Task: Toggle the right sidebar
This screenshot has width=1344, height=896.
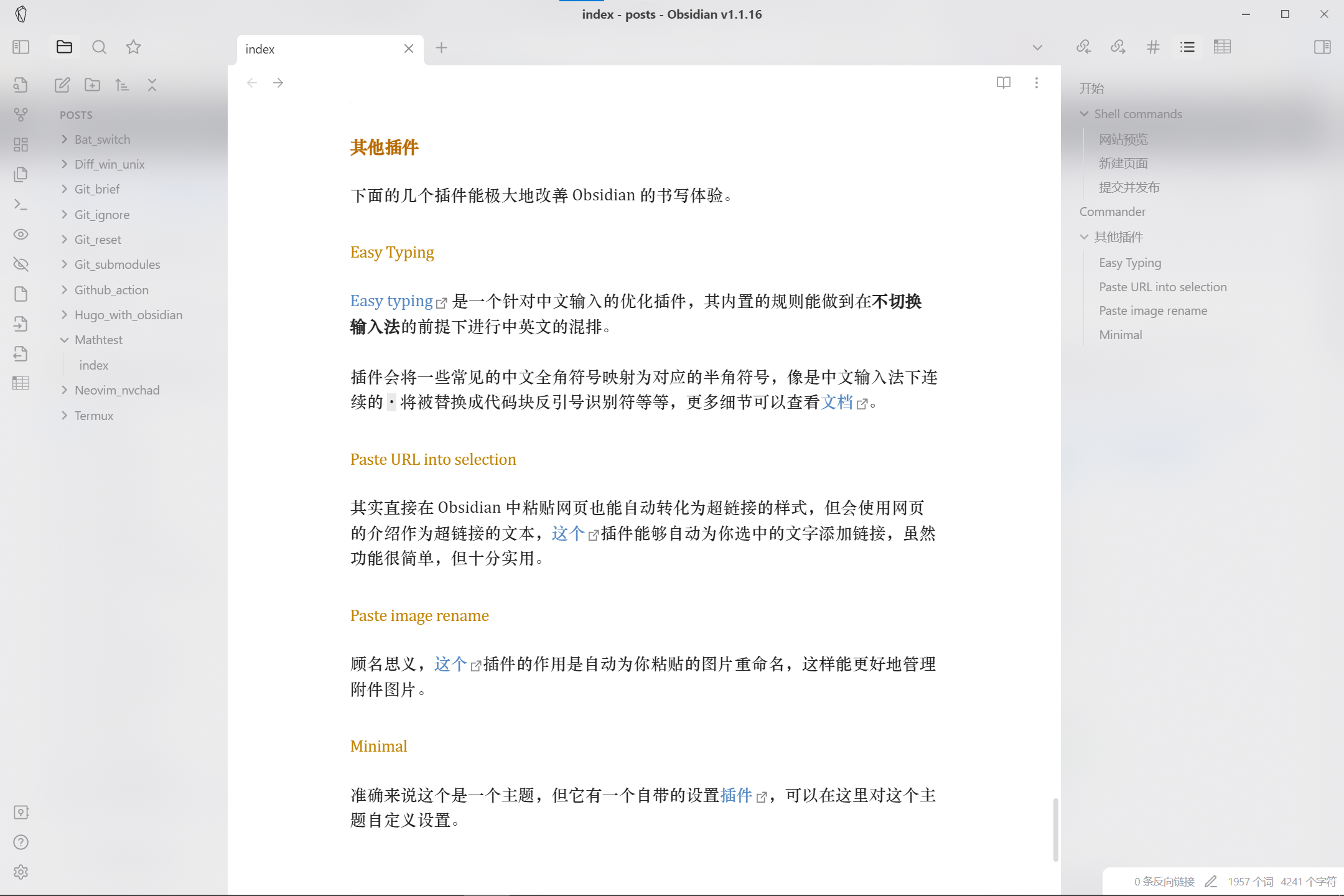Action: click(x=1322, y=47)
